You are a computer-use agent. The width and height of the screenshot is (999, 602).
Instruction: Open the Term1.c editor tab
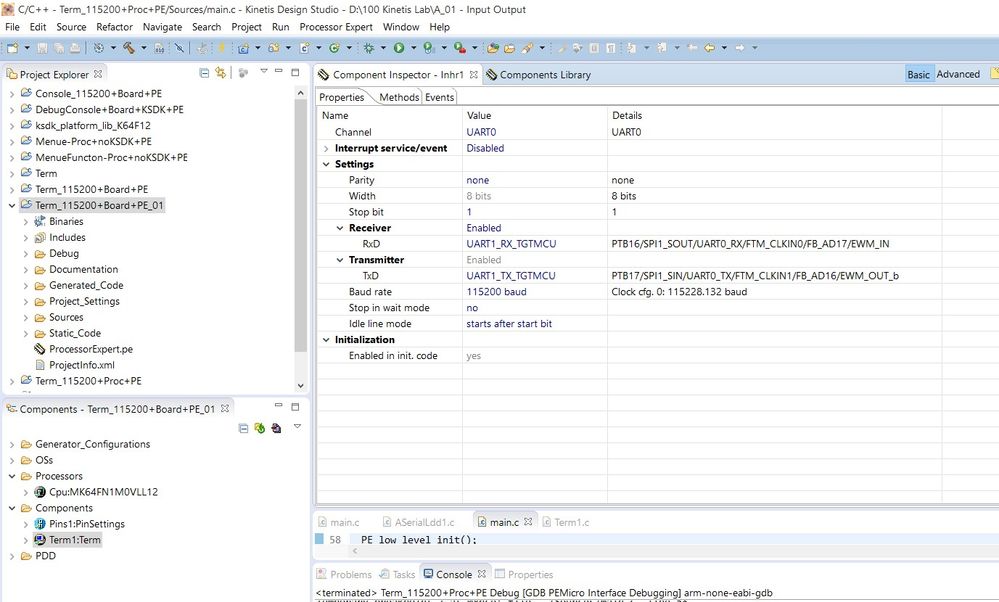[x=566, y=522]
